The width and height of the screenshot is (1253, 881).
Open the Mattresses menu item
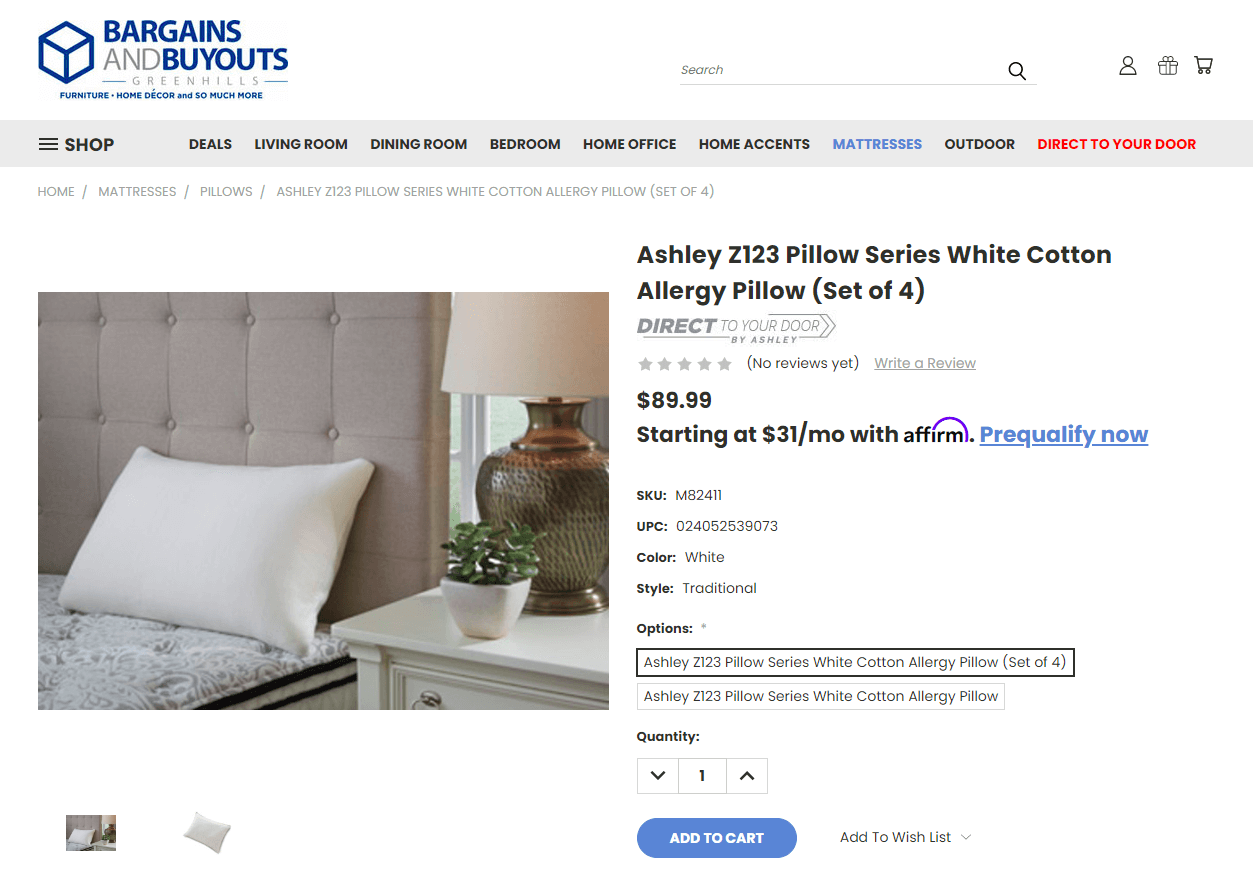click(877, 144)
